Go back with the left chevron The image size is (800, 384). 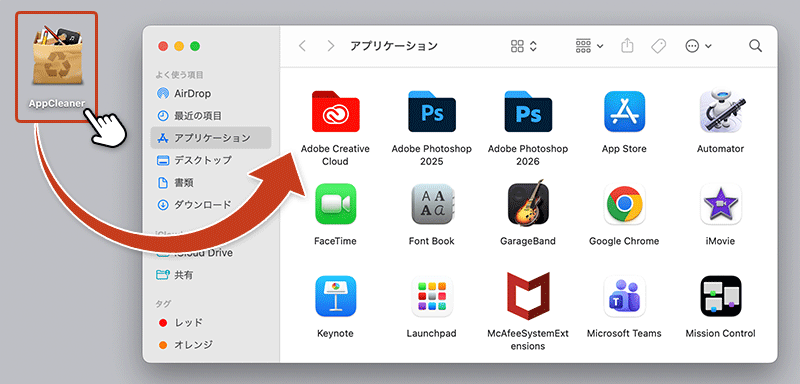[x=302, y=46]
